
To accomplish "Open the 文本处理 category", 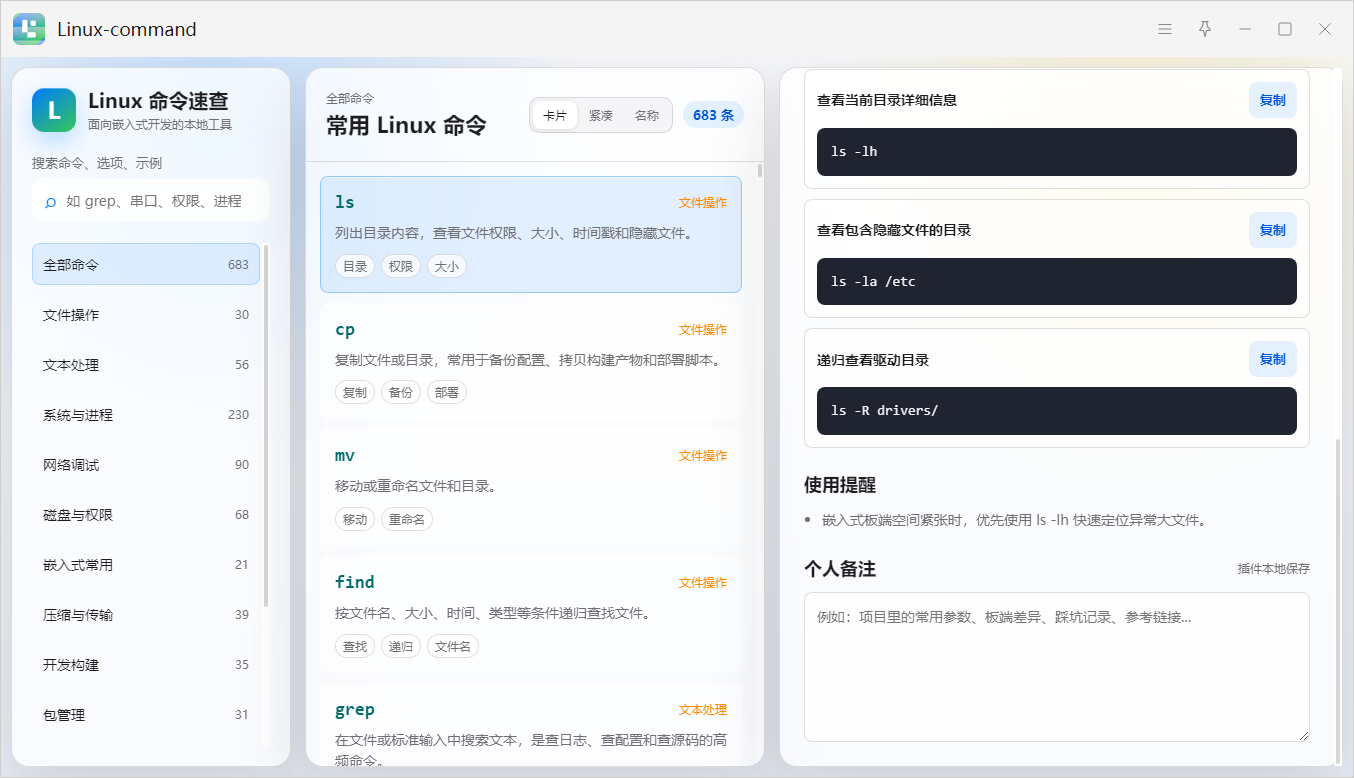I will tap(146, 365).
